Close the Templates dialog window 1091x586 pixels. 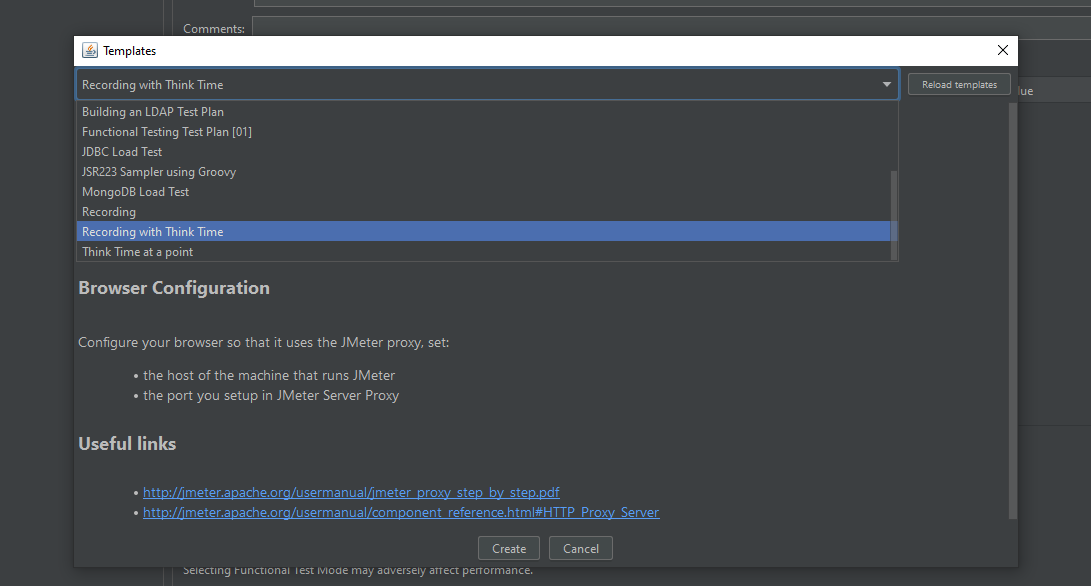pos(1003,50)
